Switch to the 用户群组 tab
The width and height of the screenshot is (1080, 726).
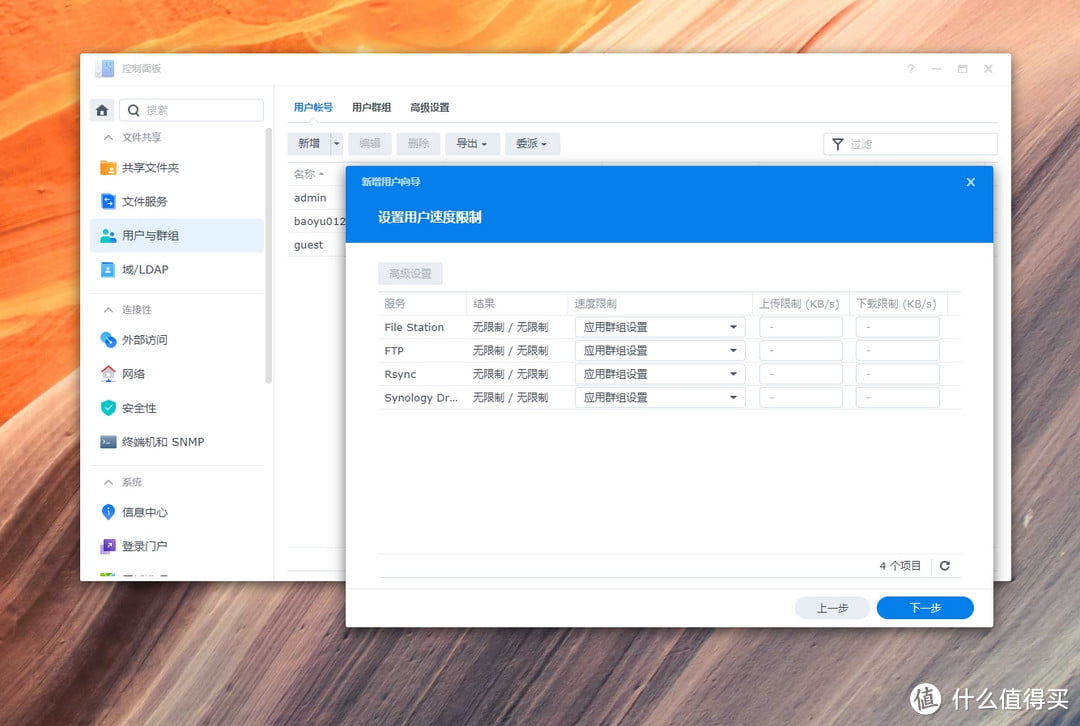tap(371, 108)
